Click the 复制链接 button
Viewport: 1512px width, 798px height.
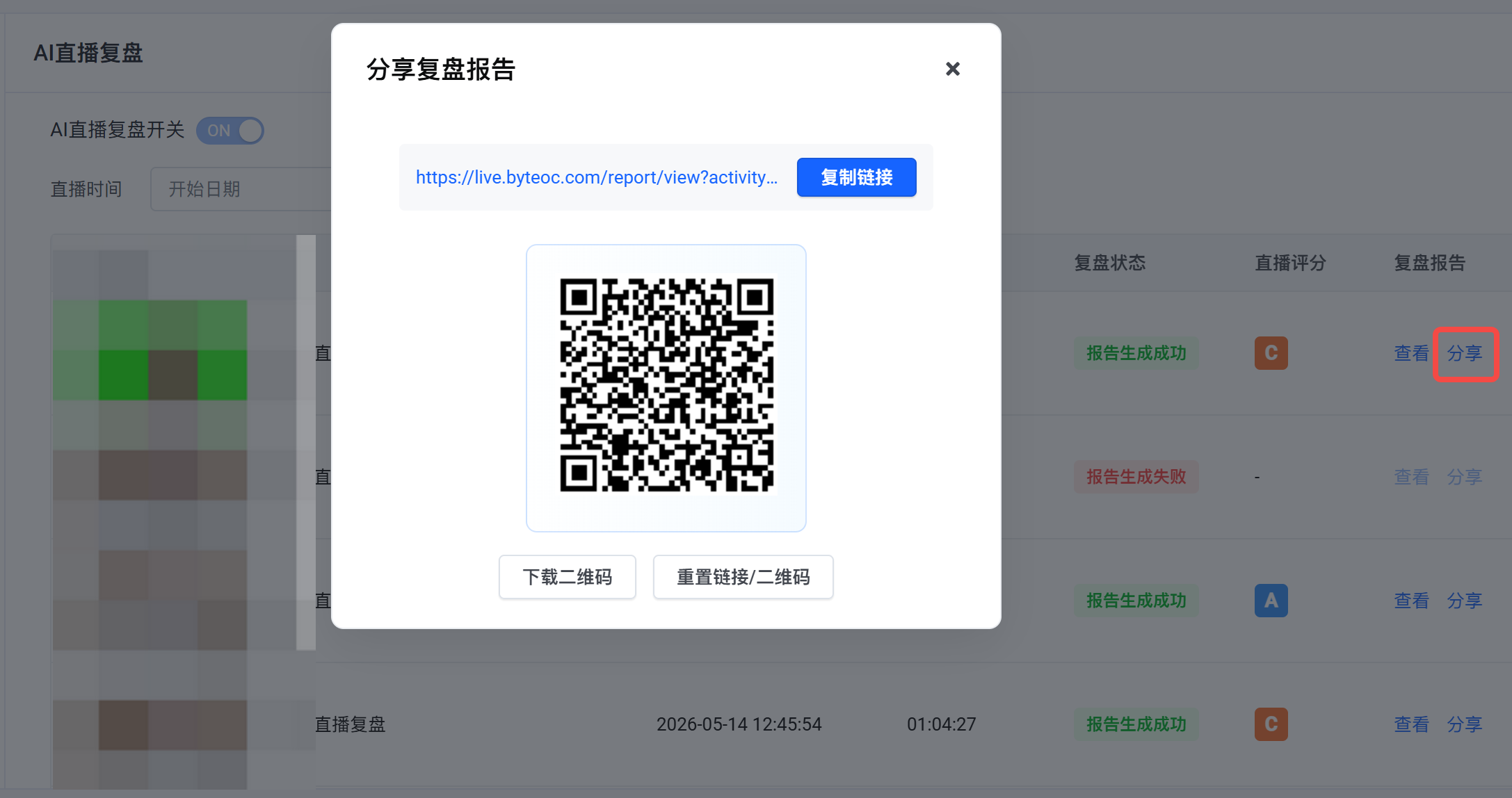click(x=856, y=177)
